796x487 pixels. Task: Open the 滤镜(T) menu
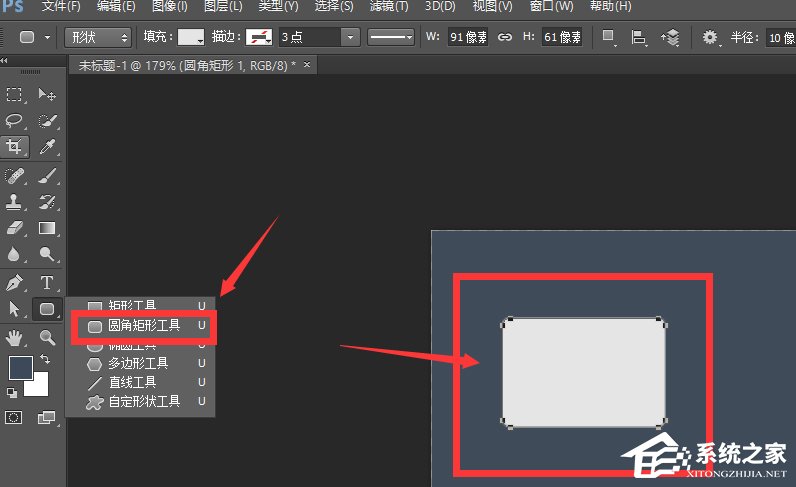click(388, 7)
